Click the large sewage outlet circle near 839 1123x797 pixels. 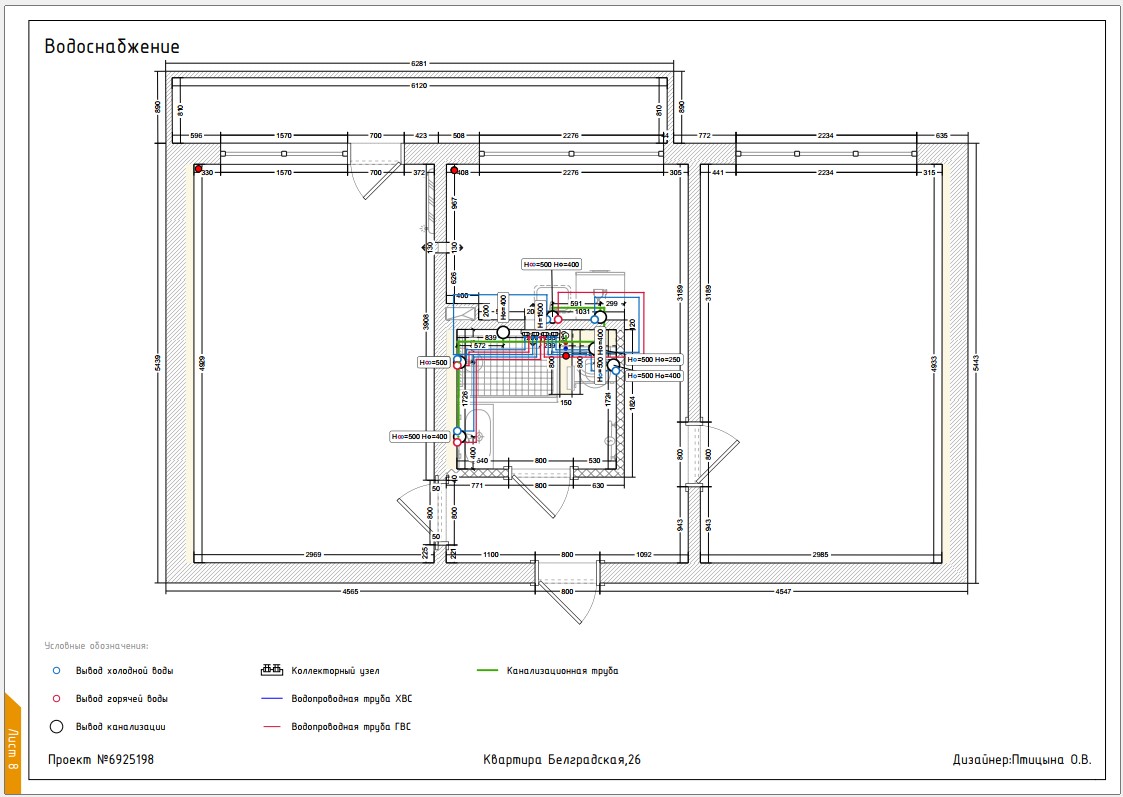tap(503, 332)
